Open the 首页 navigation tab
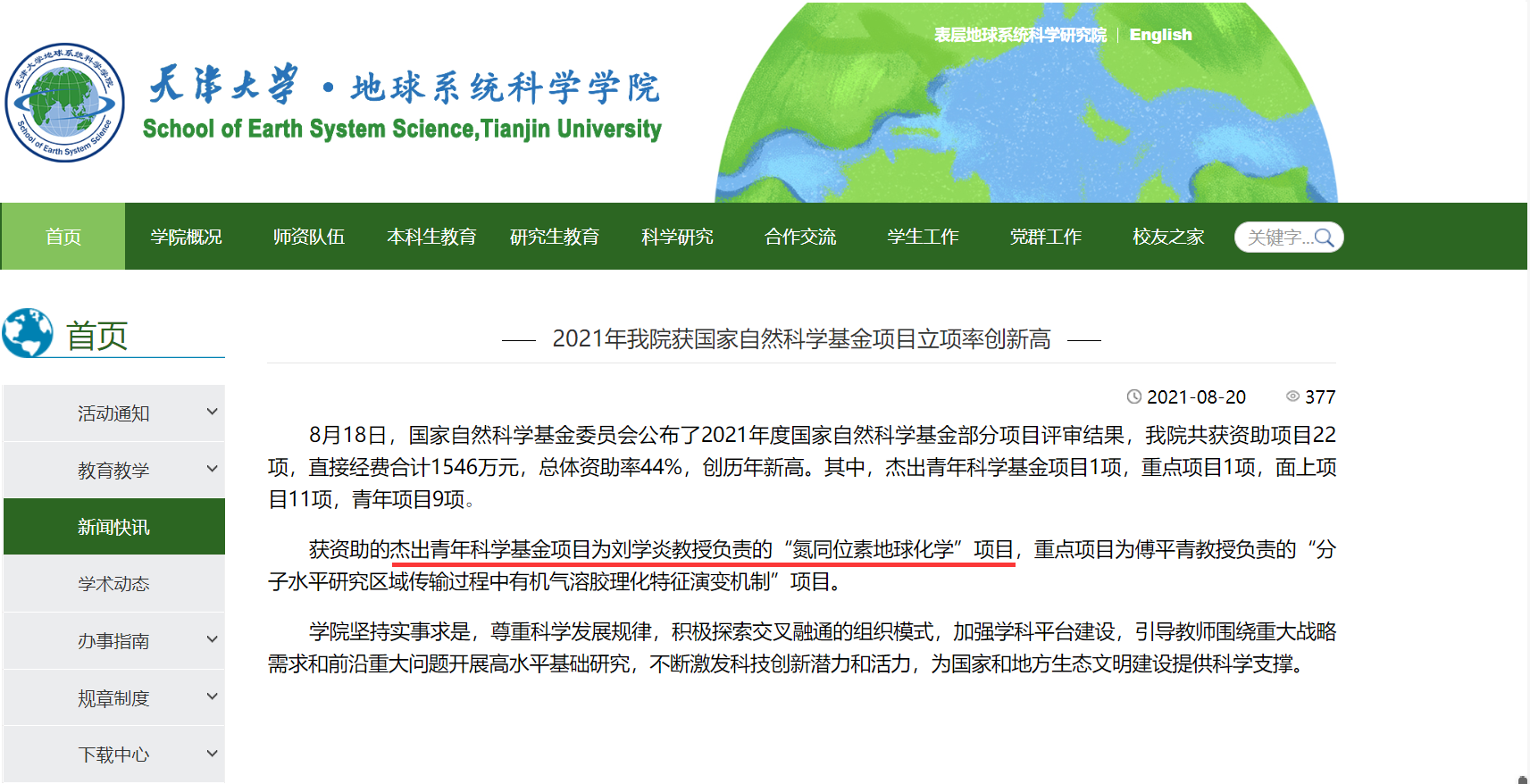Image resolution: width=1530 pixels, height=784 pixels. [x=63, y=237]
